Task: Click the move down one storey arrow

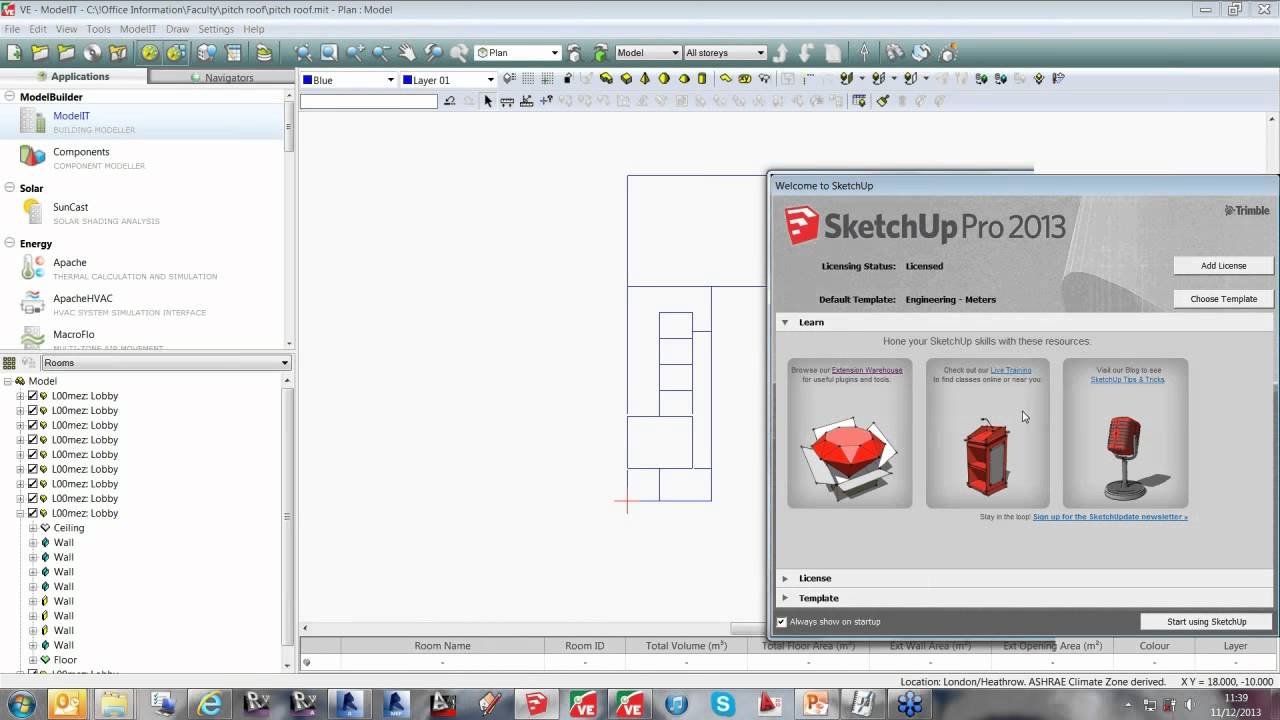Action: click(807, 53)
